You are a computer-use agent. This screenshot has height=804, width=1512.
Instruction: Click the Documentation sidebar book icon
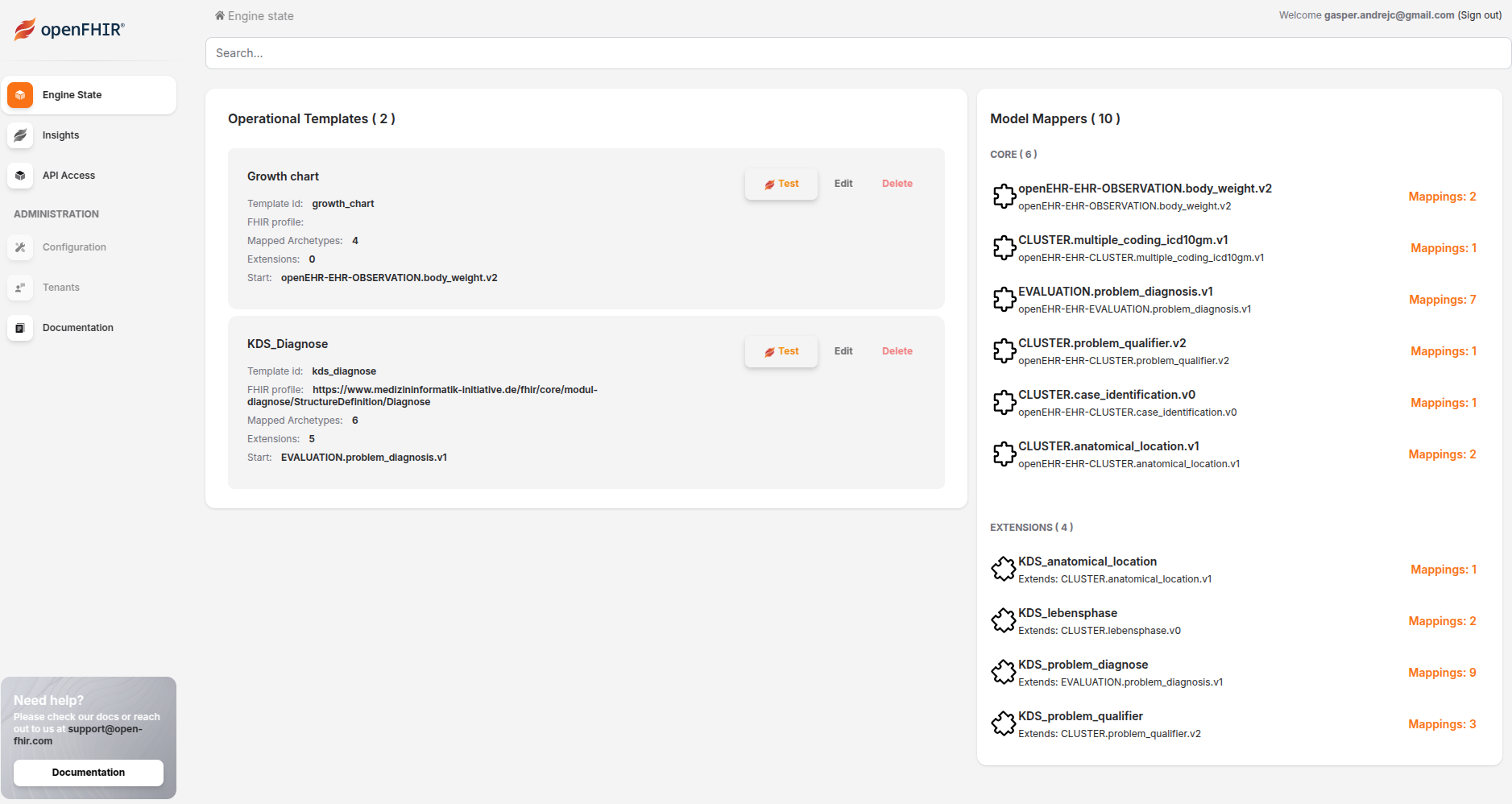coord(20,328)
